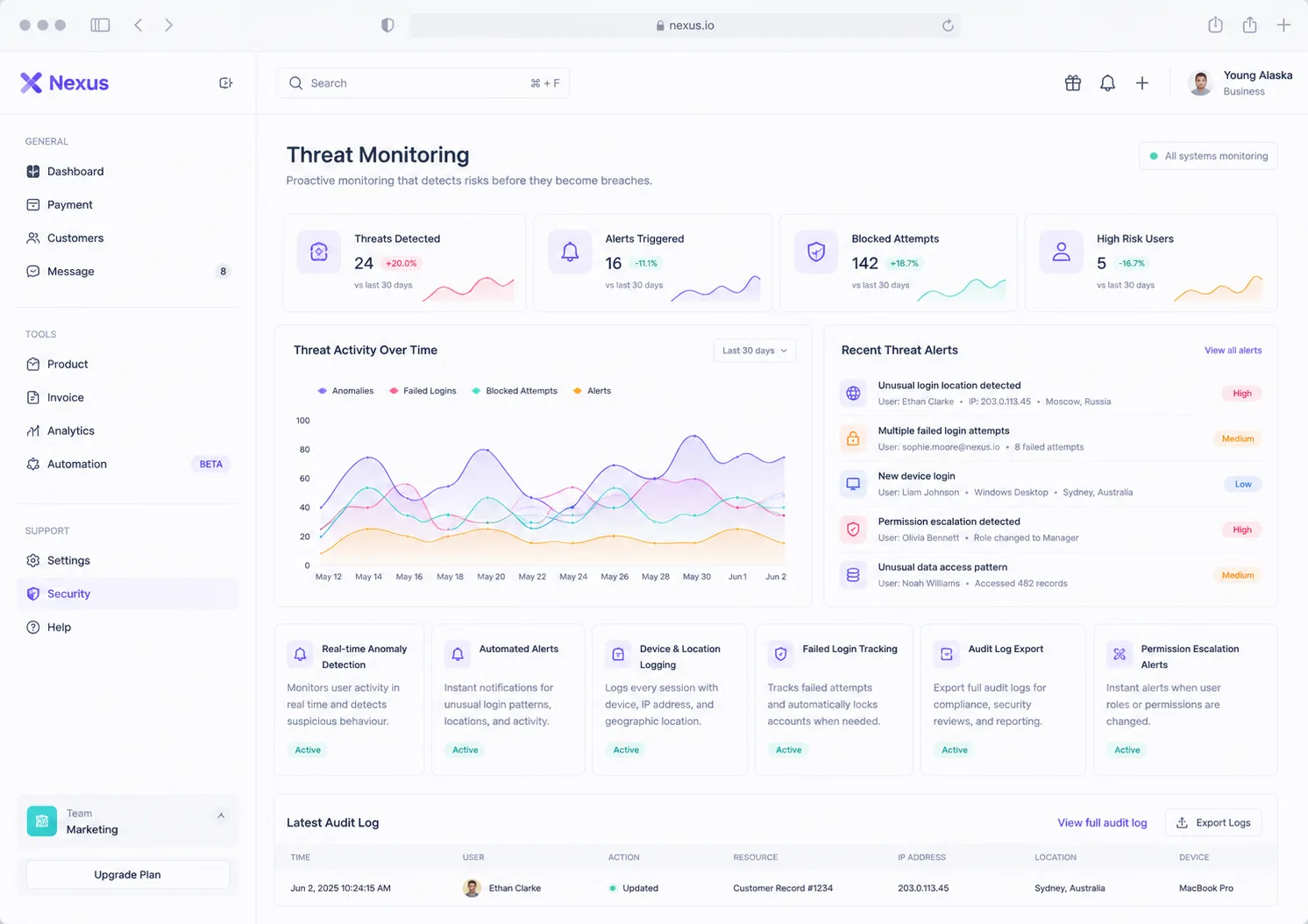Image resolution: width=1308 pixels, height=924 pixels.
Task: Toggle the Alerts legend series
Action: pyautogui.click(x=592, y=391)
